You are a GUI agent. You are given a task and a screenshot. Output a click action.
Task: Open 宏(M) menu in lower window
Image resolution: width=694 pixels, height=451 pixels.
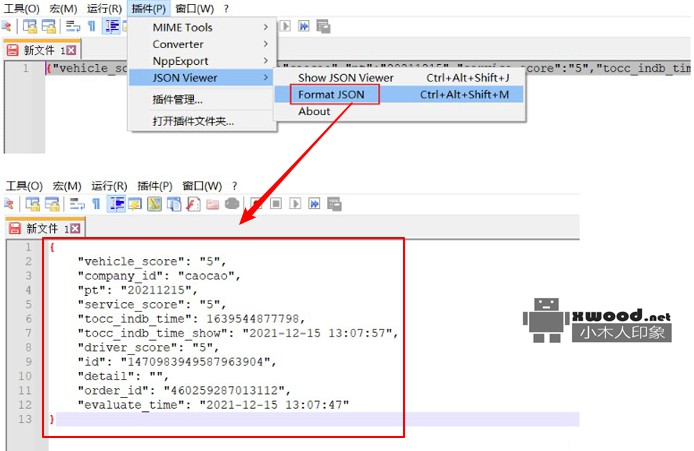click(67, 186)
